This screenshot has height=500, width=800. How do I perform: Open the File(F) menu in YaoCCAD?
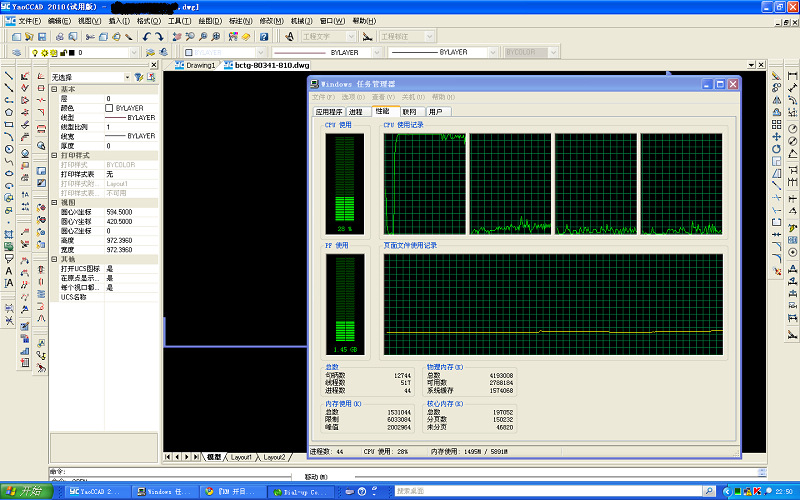click(x=29, y=21)
